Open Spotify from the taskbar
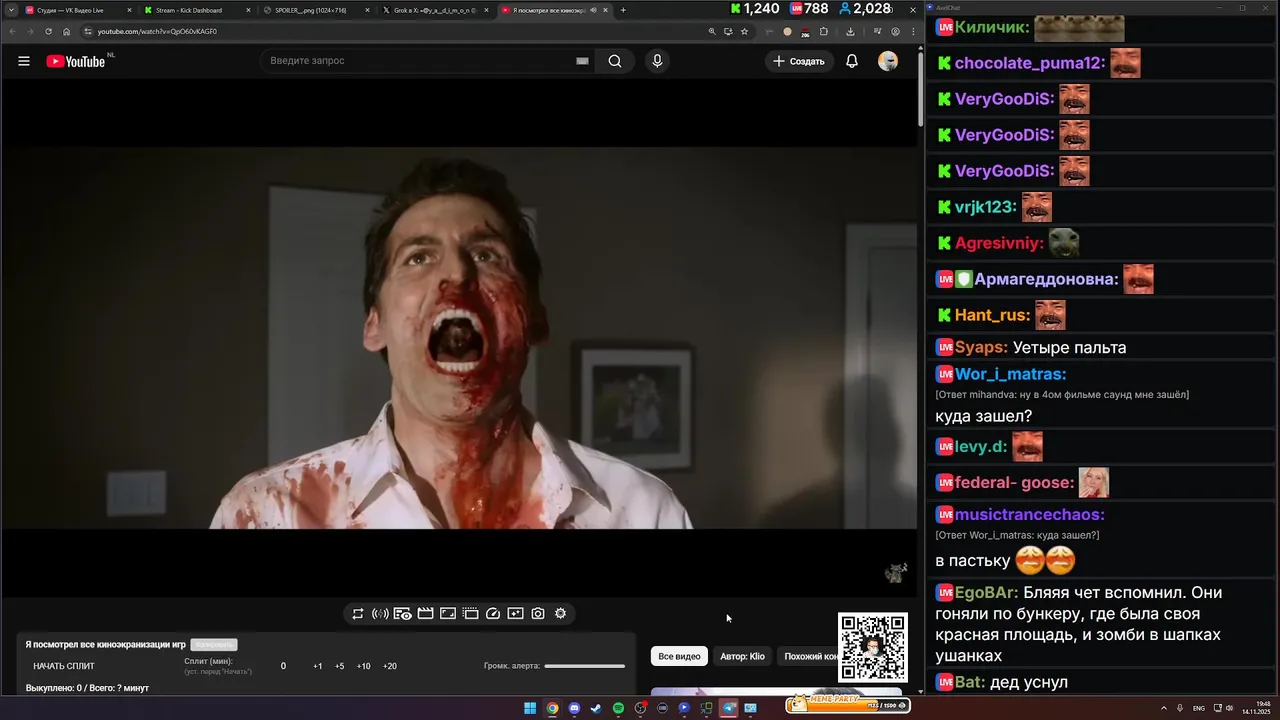The image size is (1280, 720). (618, 708)
